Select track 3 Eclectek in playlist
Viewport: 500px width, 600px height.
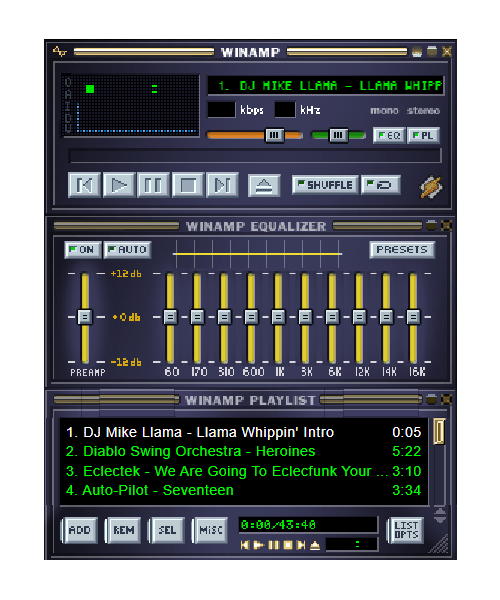[244, 471]
